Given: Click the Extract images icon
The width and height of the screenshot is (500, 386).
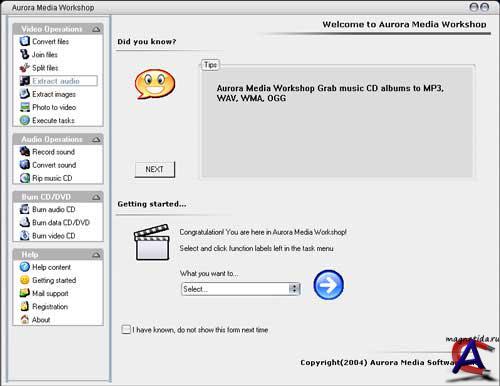Looking at the screenshot, I should tap(25, 94).
